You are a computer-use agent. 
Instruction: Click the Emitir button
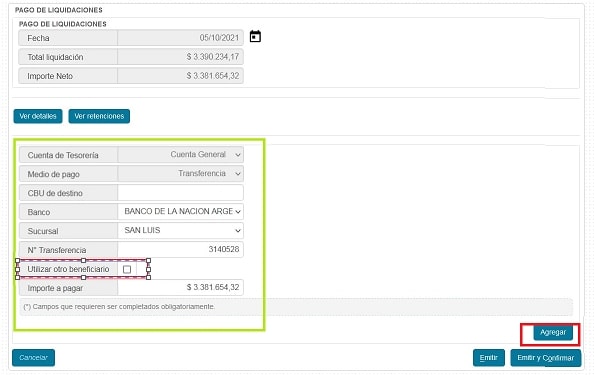pyautogui.click(x=489, y=358)
